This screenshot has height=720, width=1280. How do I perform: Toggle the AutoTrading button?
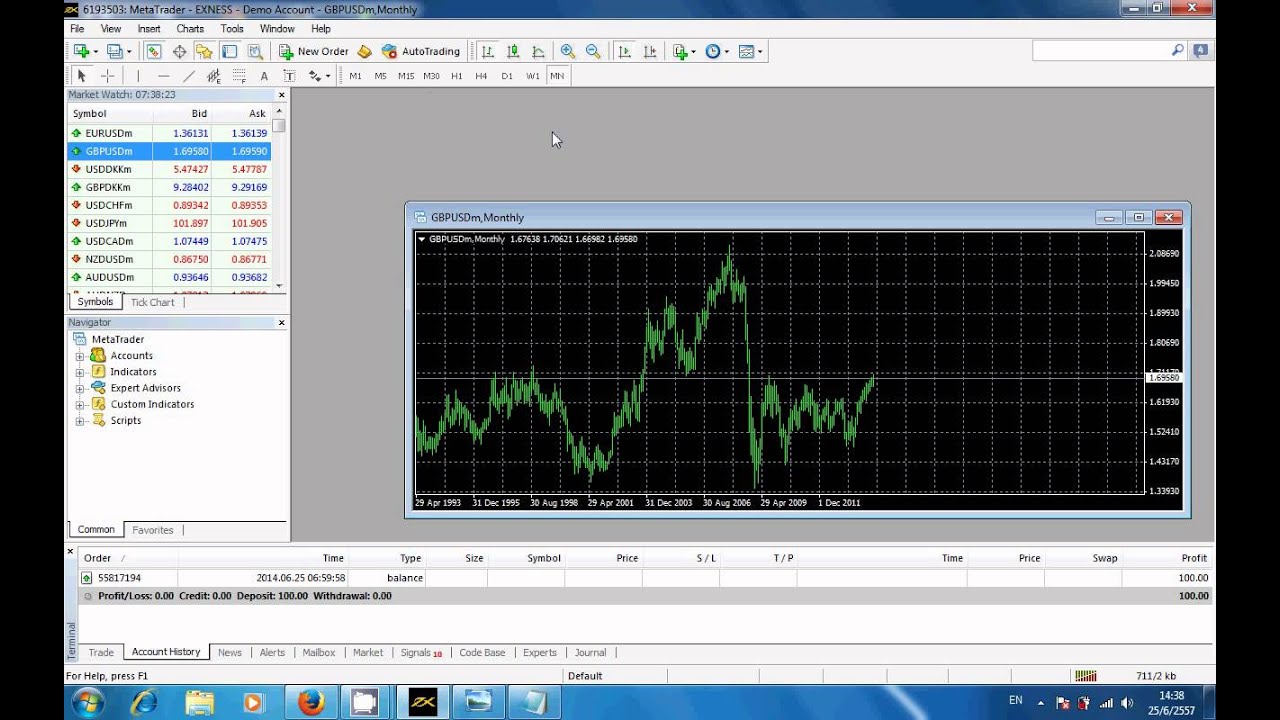(421, 51)
